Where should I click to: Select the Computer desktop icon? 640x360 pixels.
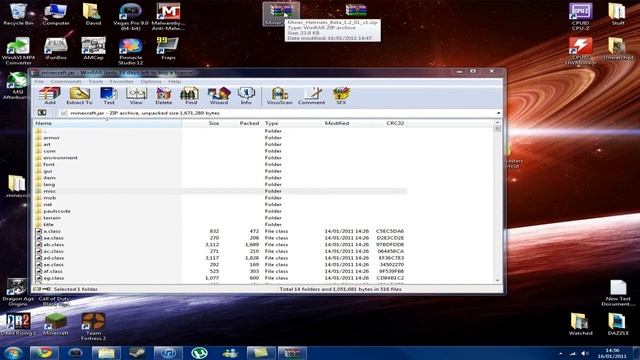tap(56, 14)
